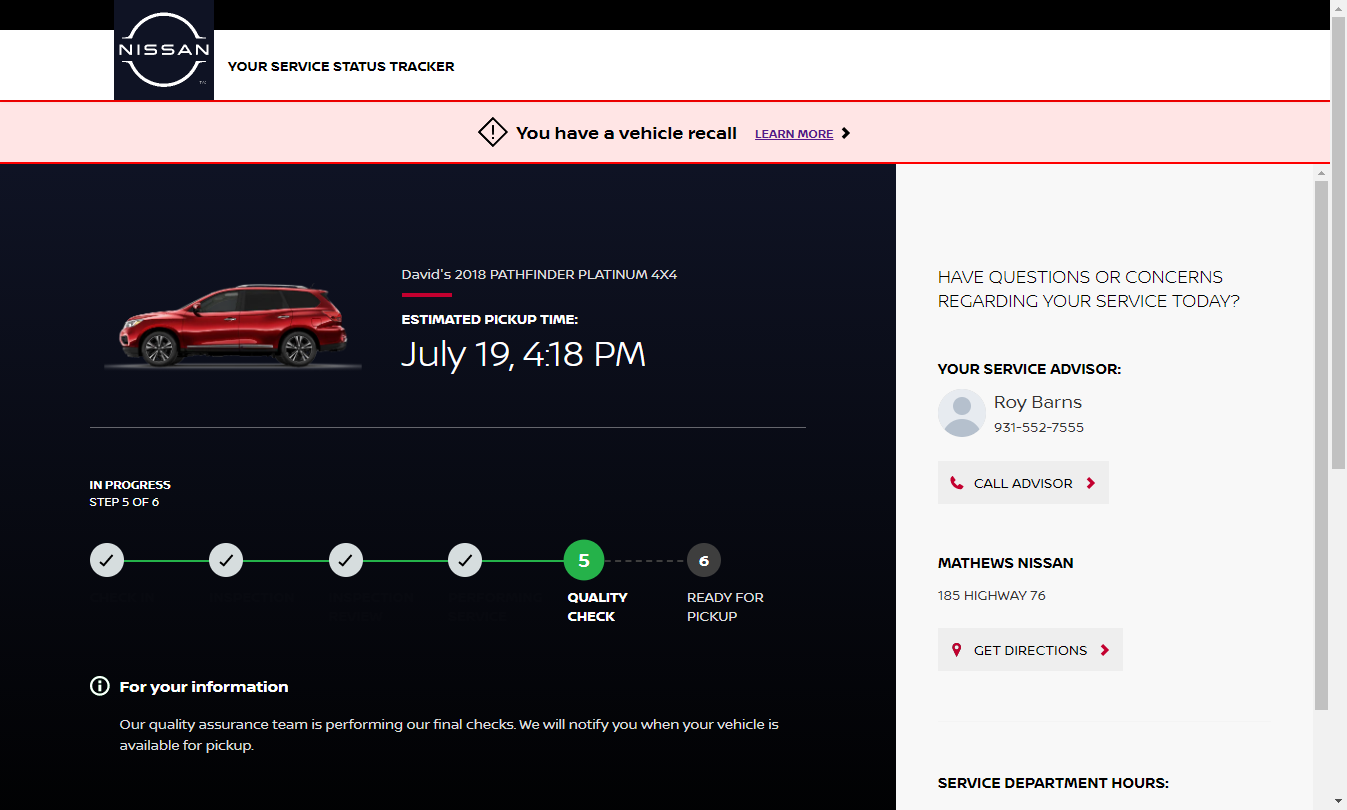Open the recall LEARN MORE link
The width and height of the screenshot is (1347, 810).
[x=794, y=134]
